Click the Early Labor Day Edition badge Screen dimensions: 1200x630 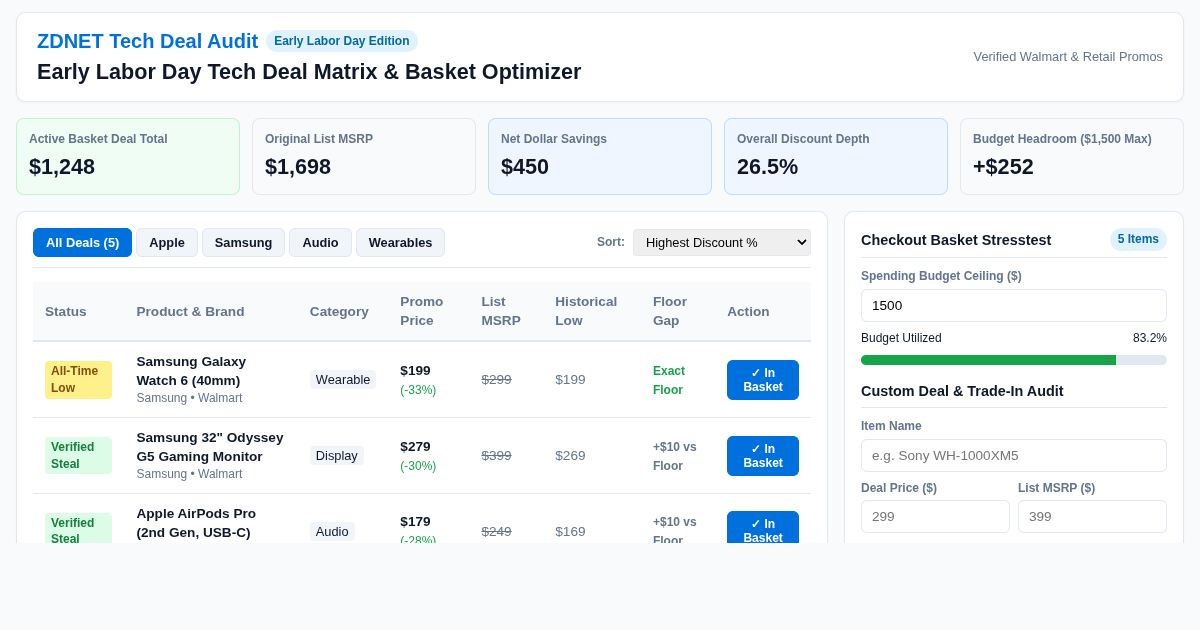[342, 41]
